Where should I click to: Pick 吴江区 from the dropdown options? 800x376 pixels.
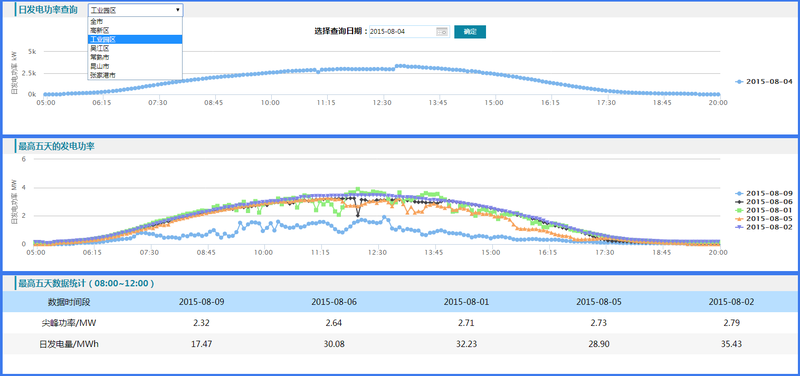tap(135, 48)
